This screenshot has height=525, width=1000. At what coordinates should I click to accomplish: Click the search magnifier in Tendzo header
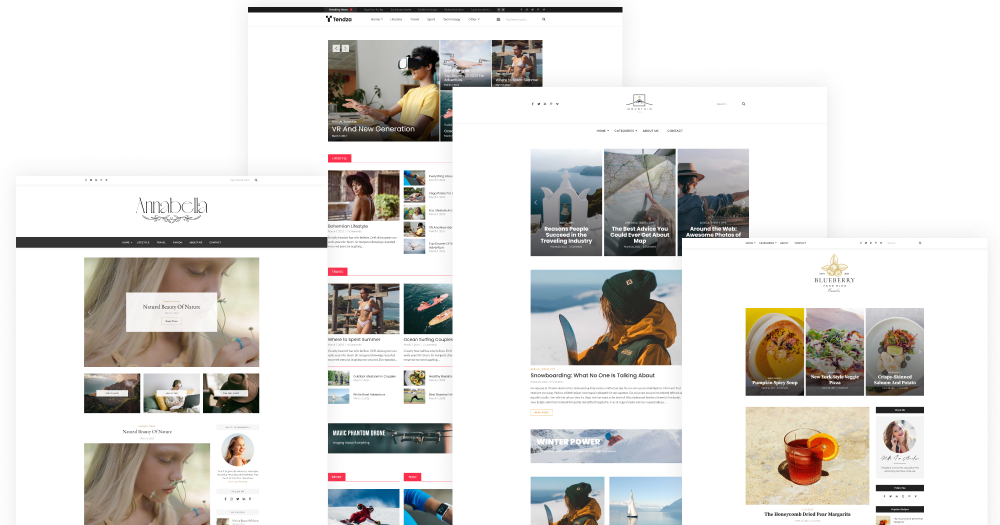[544, 19]
